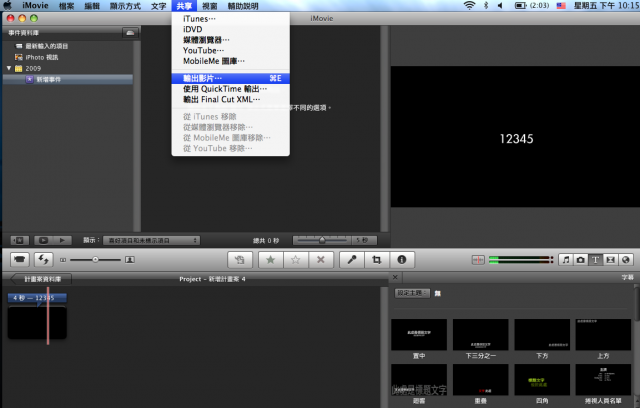This screenshot has height=408, width=640.
Task: Open the Apple menu
Action: [7, 5]
